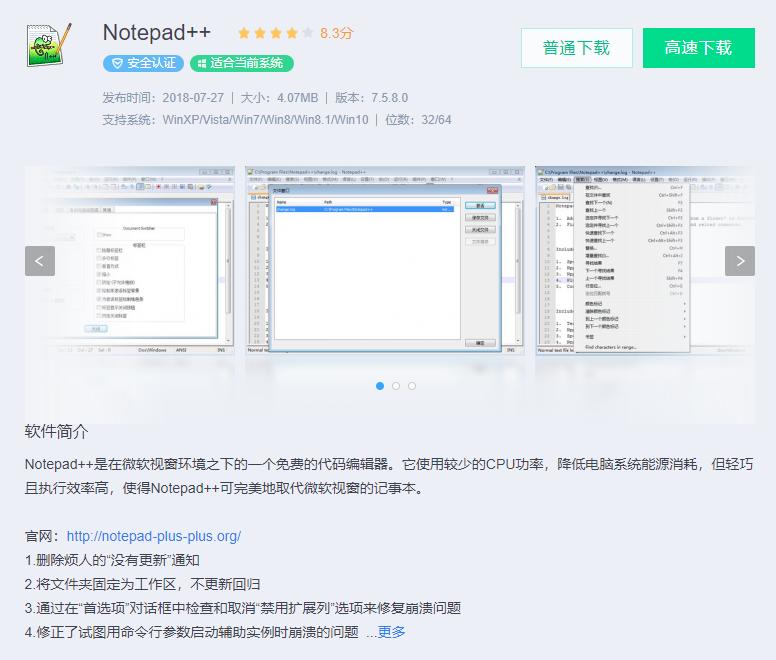
Task: Expand the description with 更多 link
Action: pyautogui.click(x=391, y=632)
